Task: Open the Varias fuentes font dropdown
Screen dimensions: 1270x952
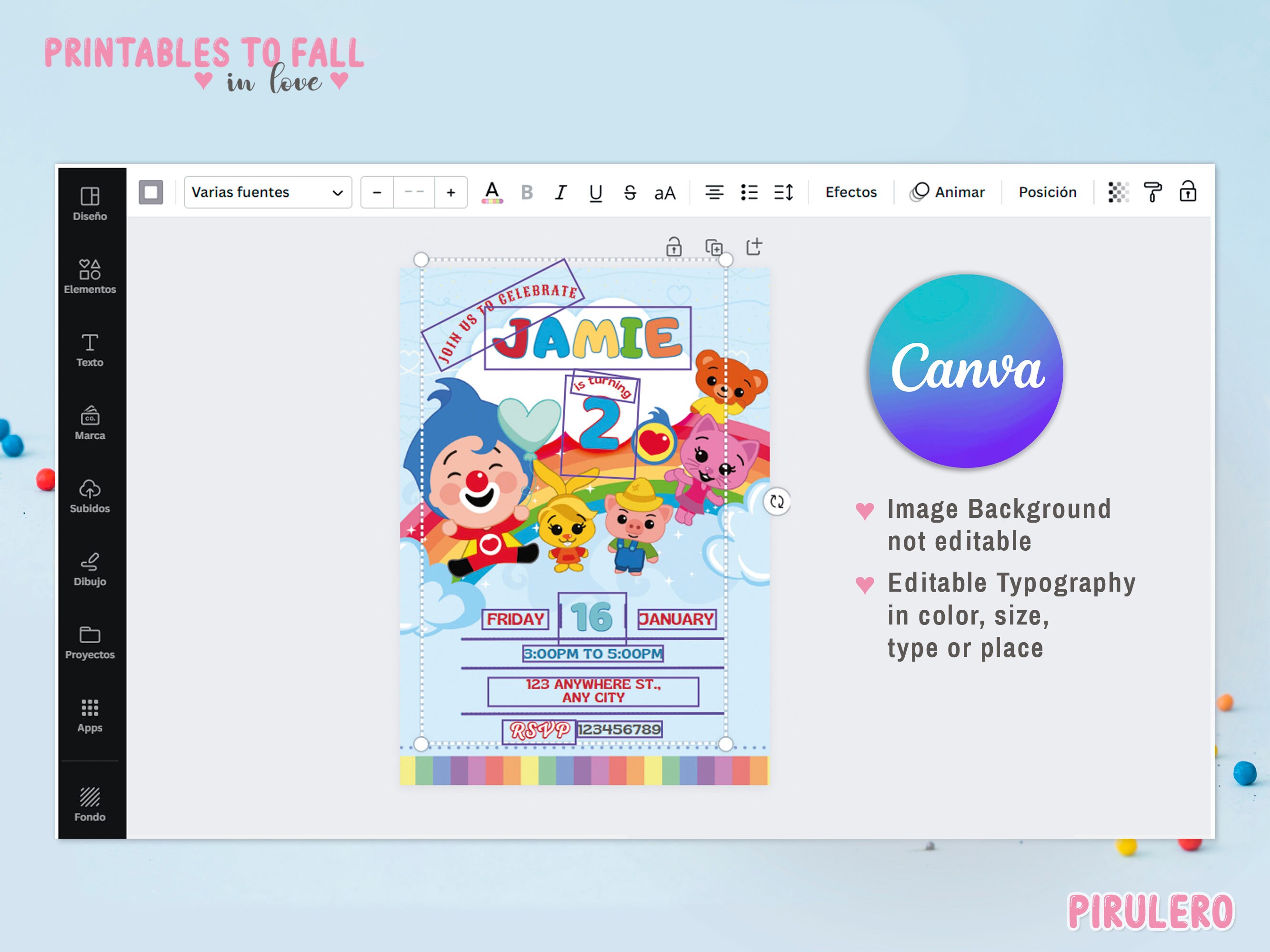Action: pyautogui.click(x=268, y=192)
